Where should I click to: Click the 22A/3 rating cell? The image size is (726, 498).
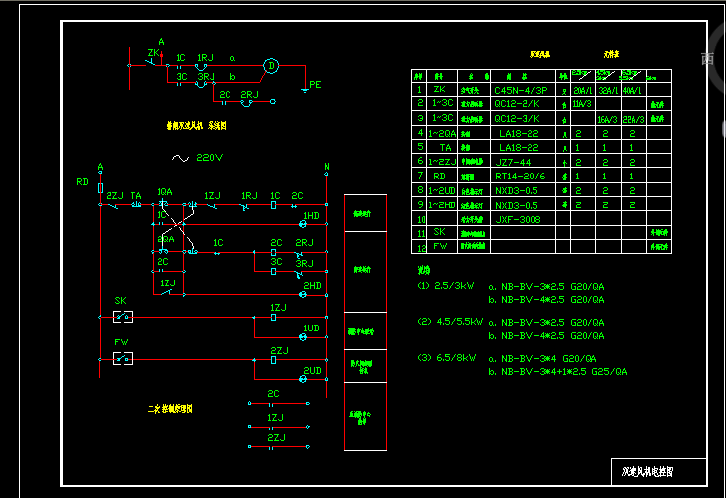633,119
